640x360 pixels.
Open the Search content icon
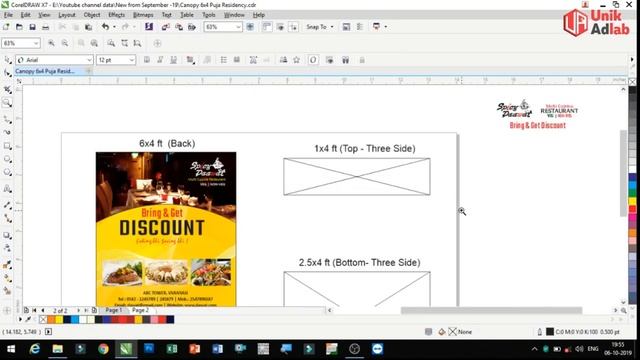click(x=149, y=27)
